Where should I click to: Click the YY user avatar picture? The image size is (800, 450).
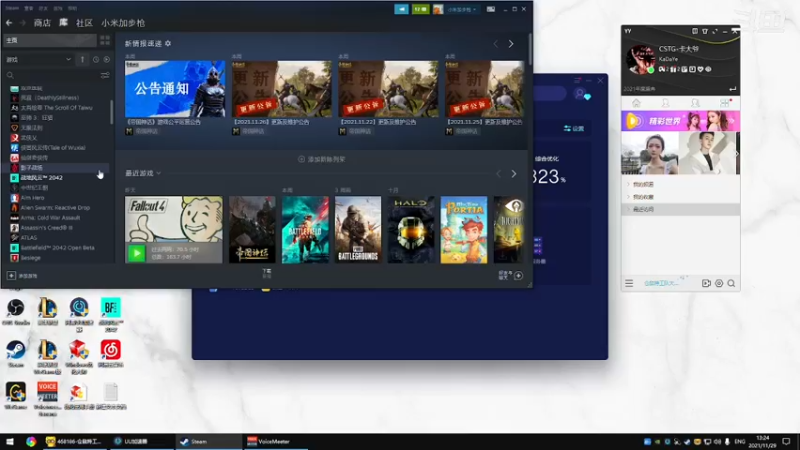coord(641,59)
